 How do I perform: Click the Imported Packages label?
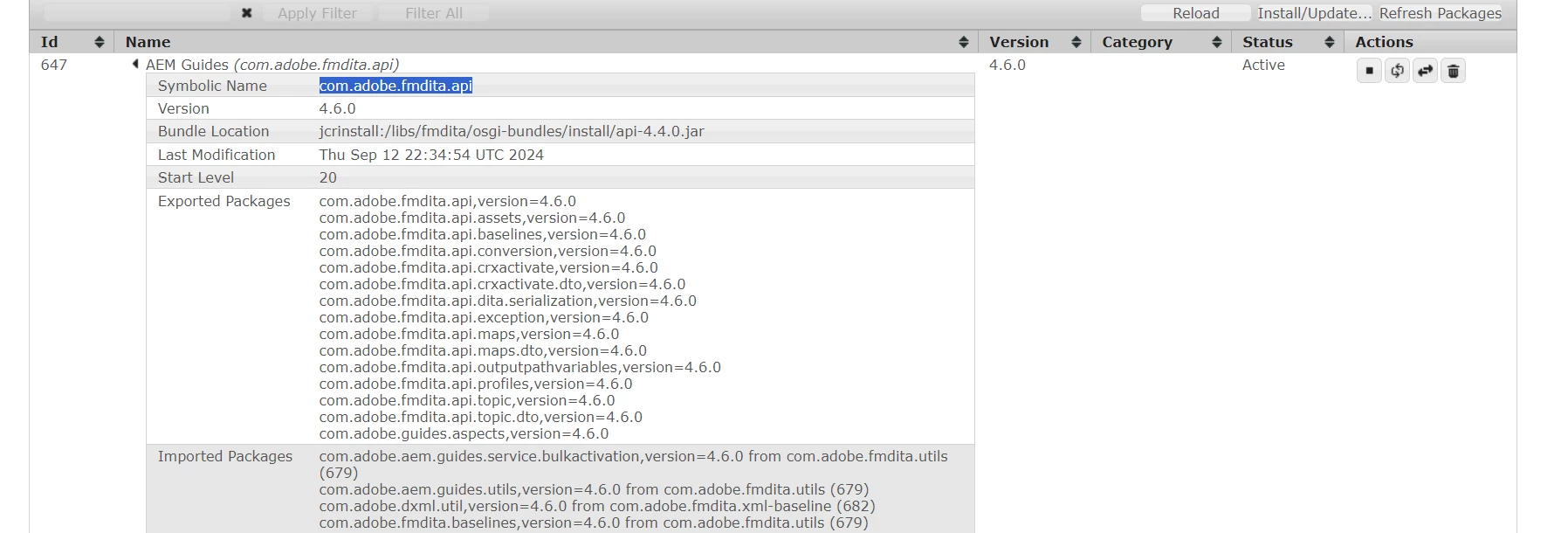point(225,456)
